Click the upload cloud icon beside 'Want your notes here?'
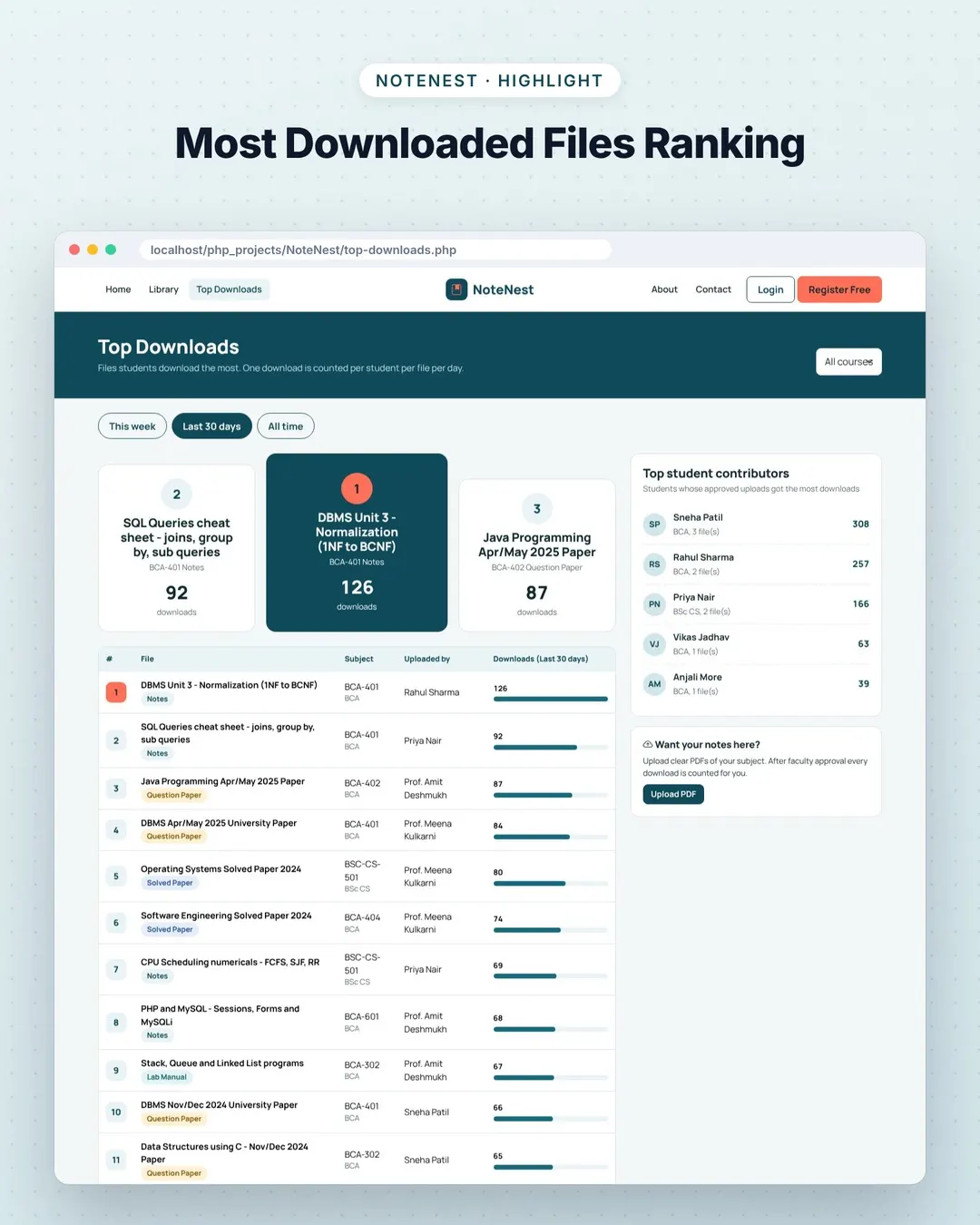The image size is (980, 1225). [x=648, y=745]
